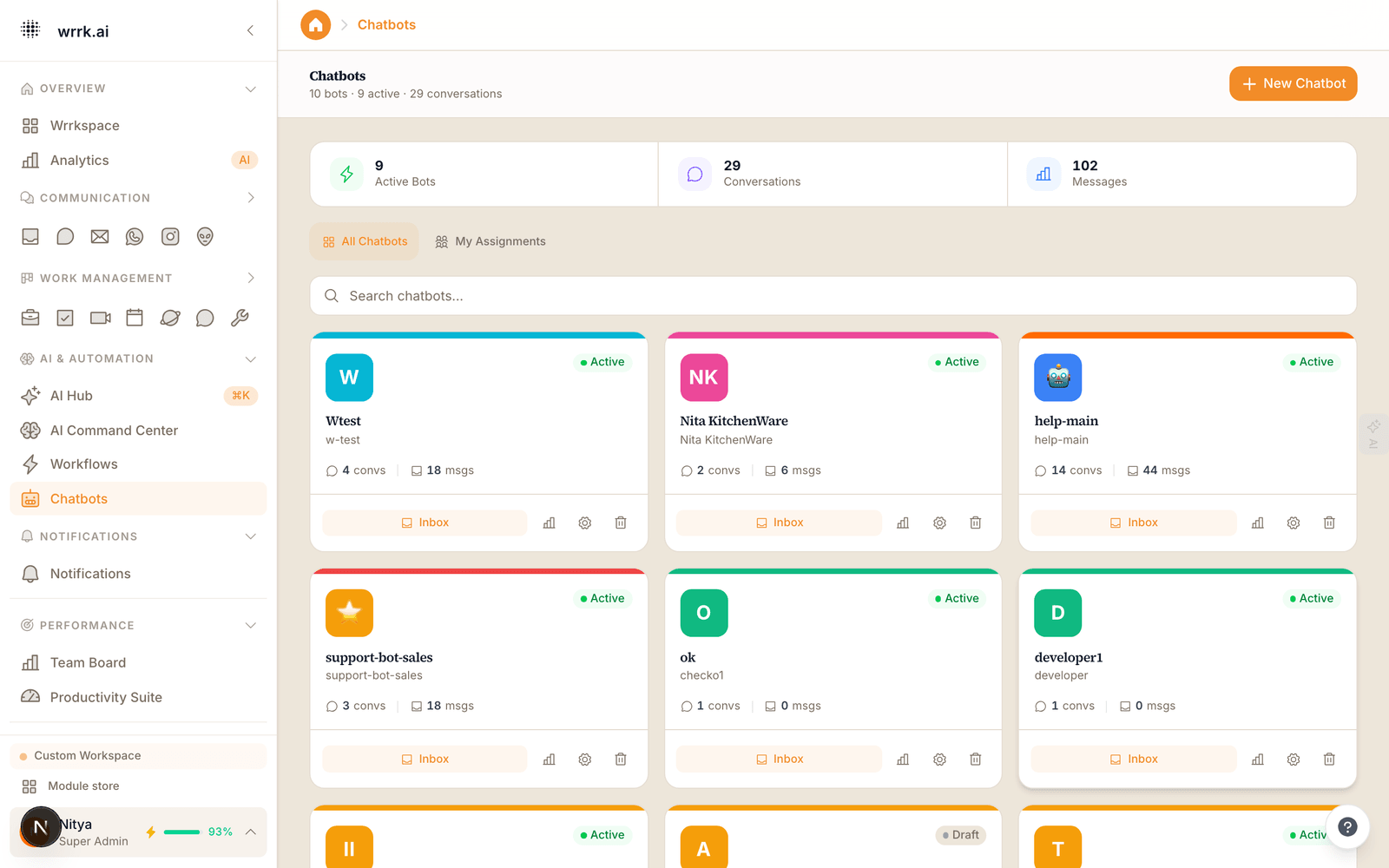Screen dimensions: 1389x868
Task: Open Wrrkspace in the sidebar
Action: tap(139, 126)
